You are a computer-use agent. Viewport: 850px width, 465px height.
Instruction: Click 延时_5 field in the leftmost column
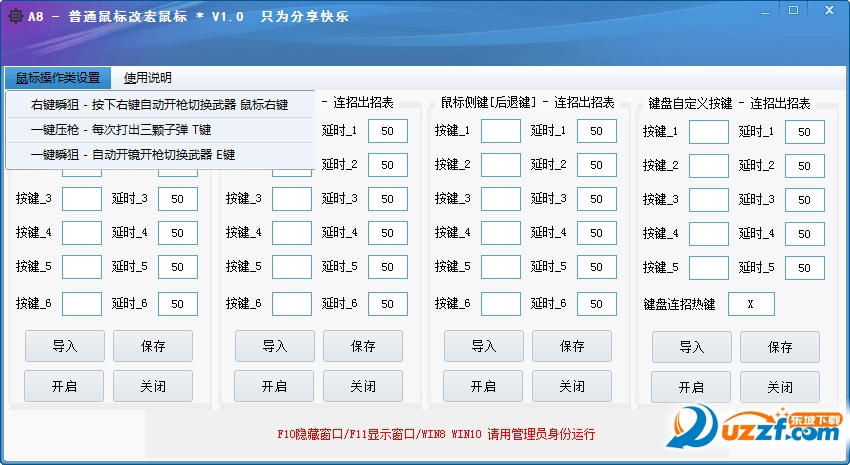point(178,267)
